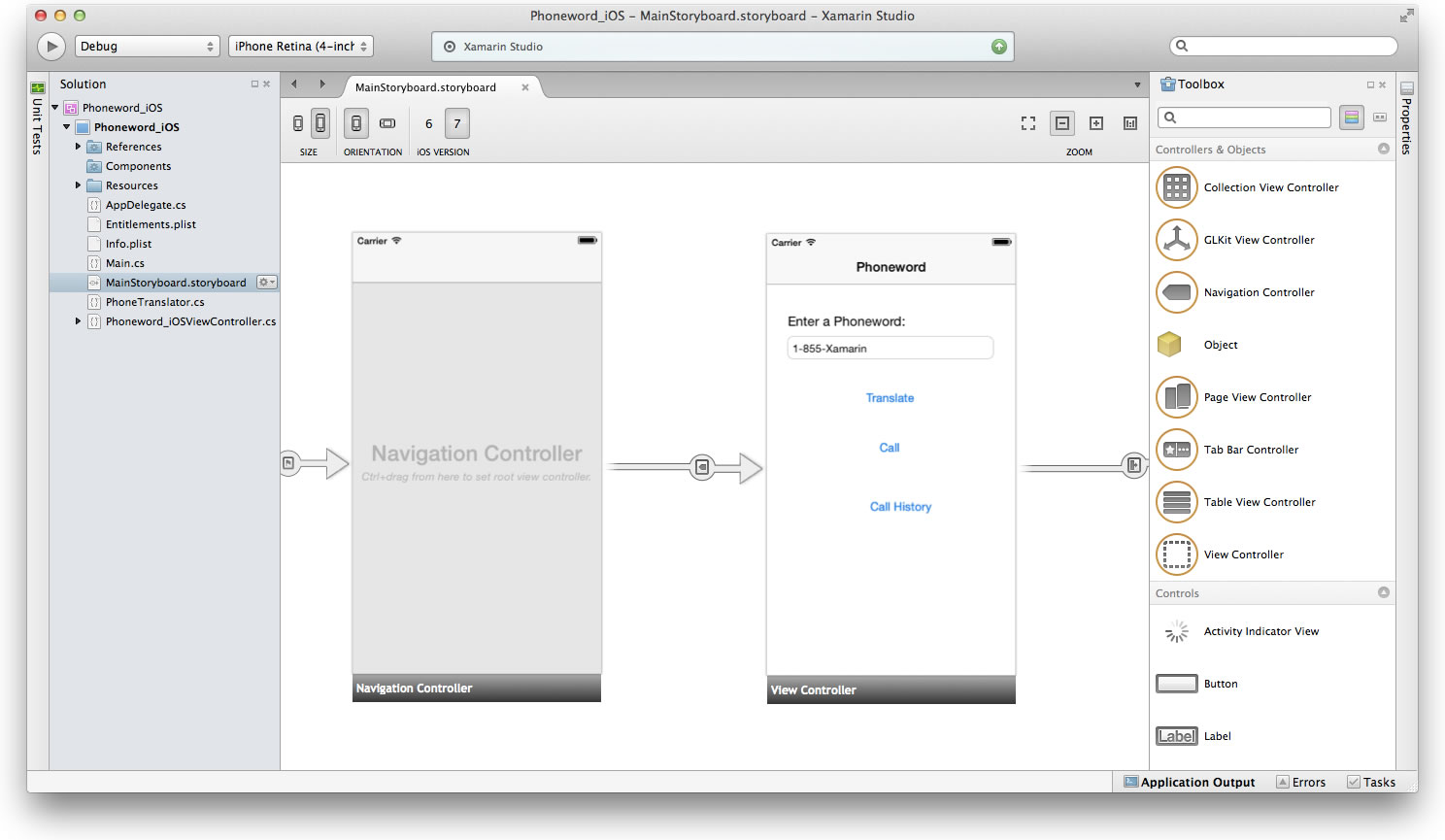Select Collection View Controller in Toolbox
The height and width of the screenshot is (840, 1445).
(1272, 187)
